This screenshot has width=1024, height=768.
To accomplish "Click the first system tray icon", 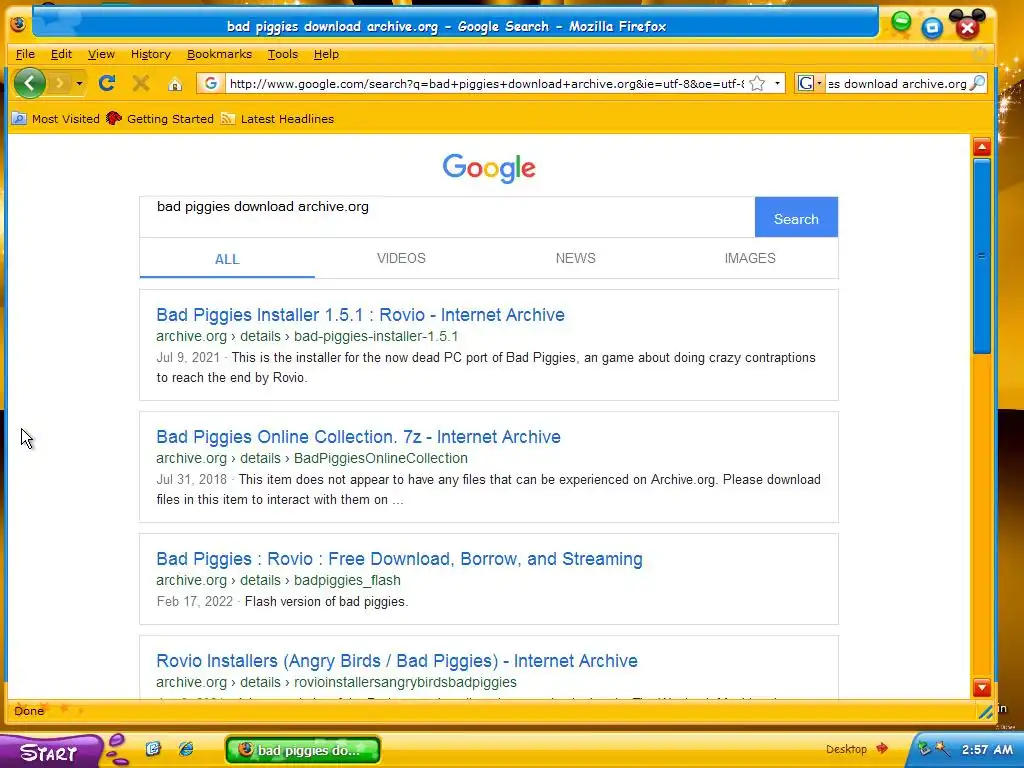I will 924,748.
